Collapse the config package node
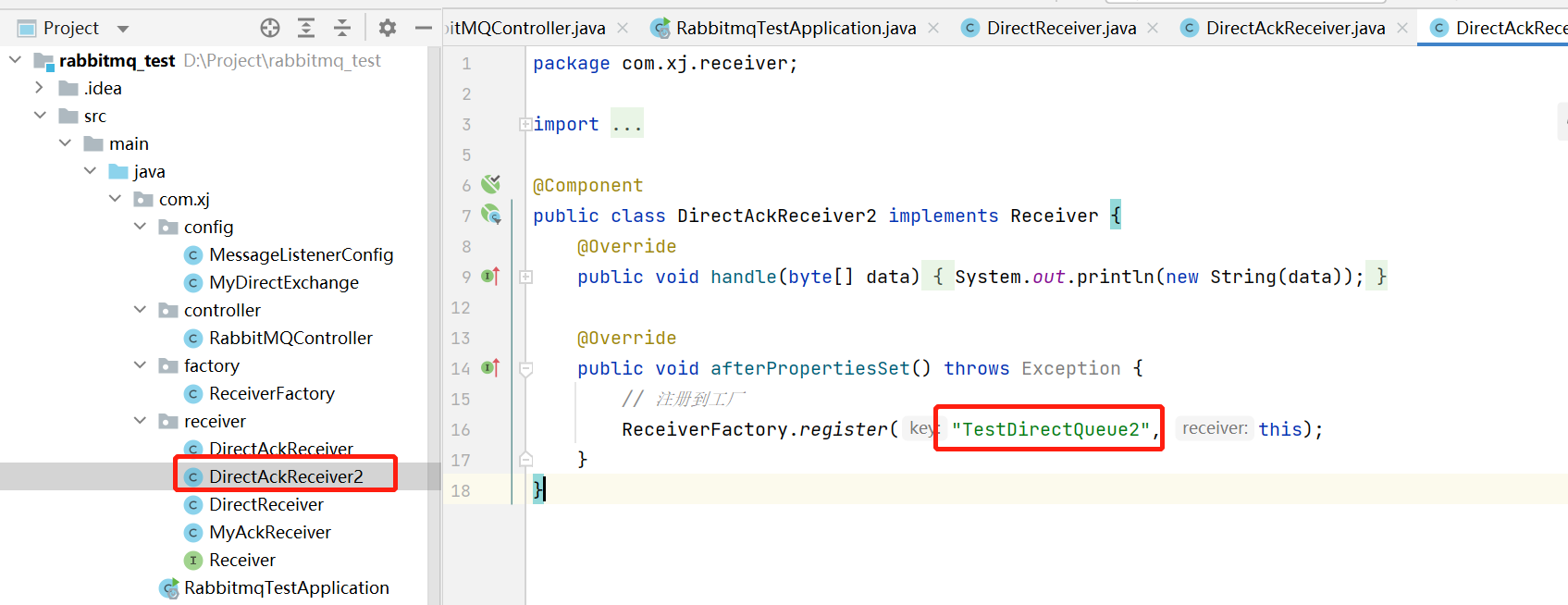The height and width of the screenshot is (605, 1568). (x=140, y=227)
